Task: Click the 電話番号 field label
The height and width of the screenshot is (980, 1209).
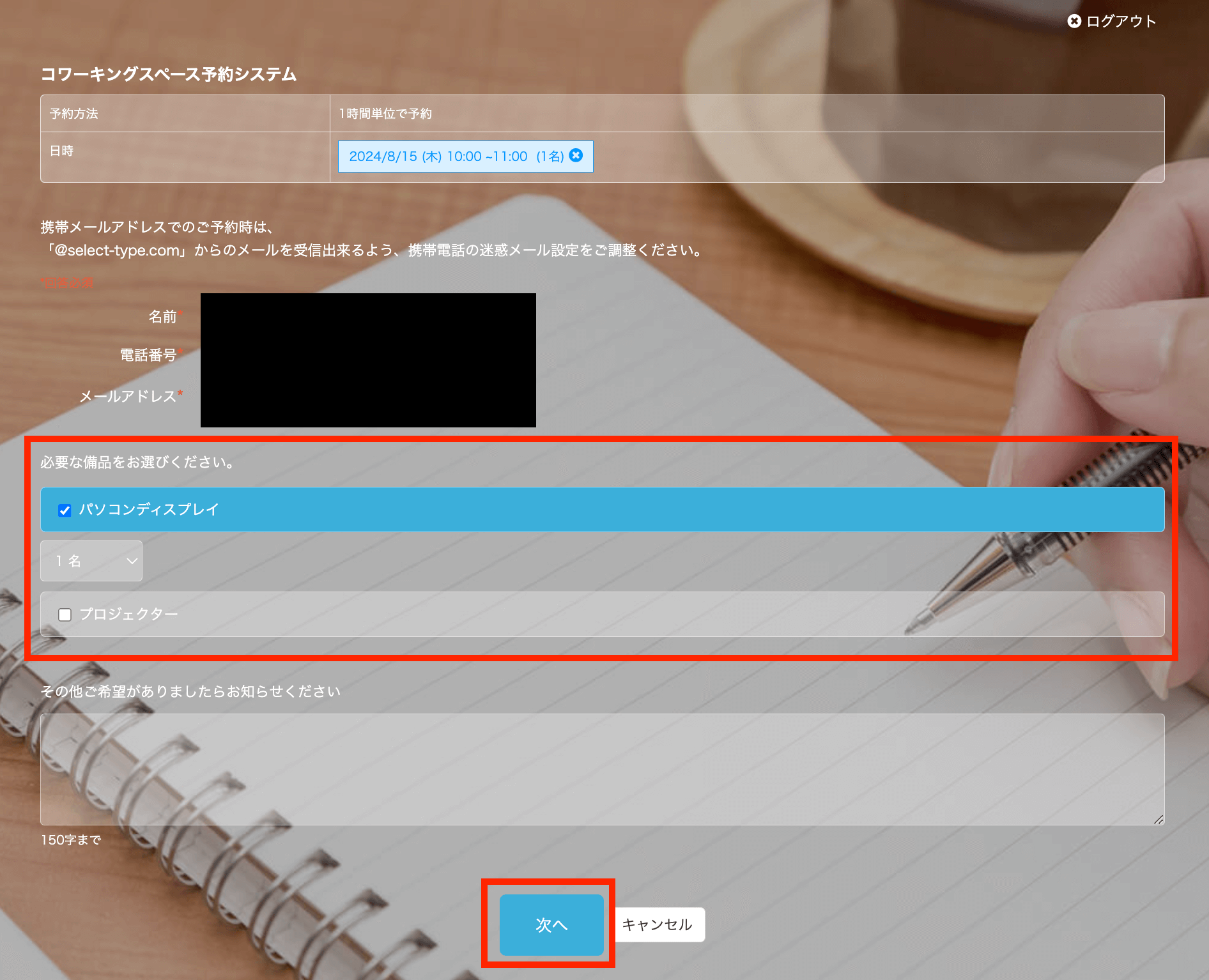Action: (x=148, y=355)
